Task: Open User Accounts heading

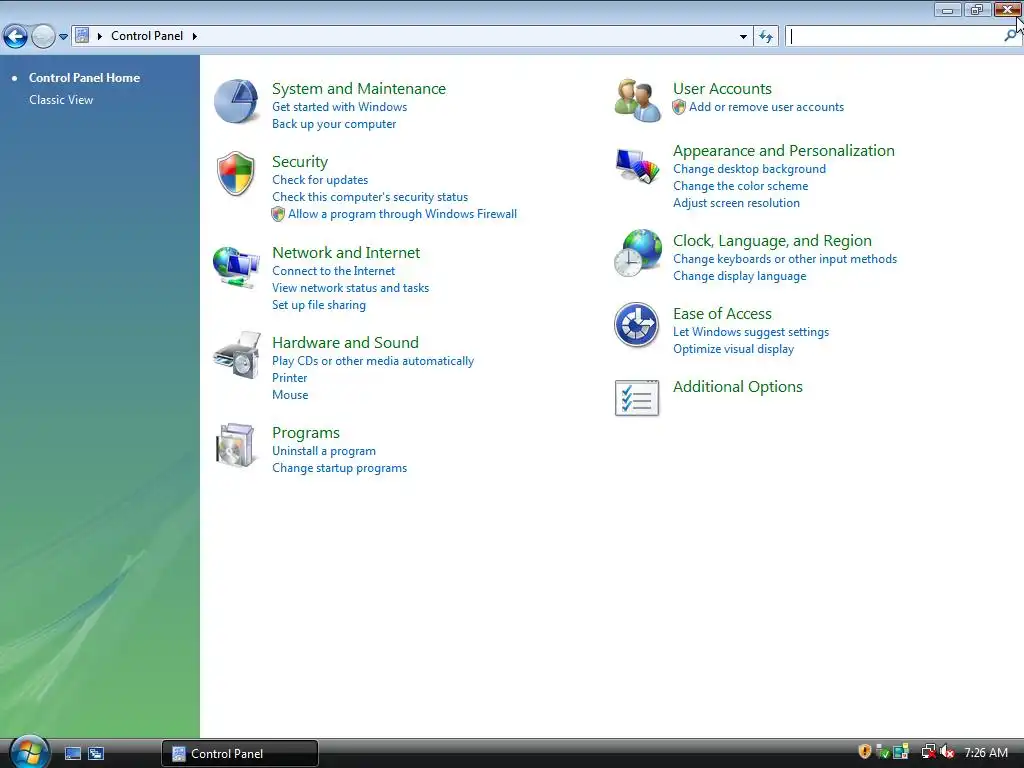Action: [722, 89]
